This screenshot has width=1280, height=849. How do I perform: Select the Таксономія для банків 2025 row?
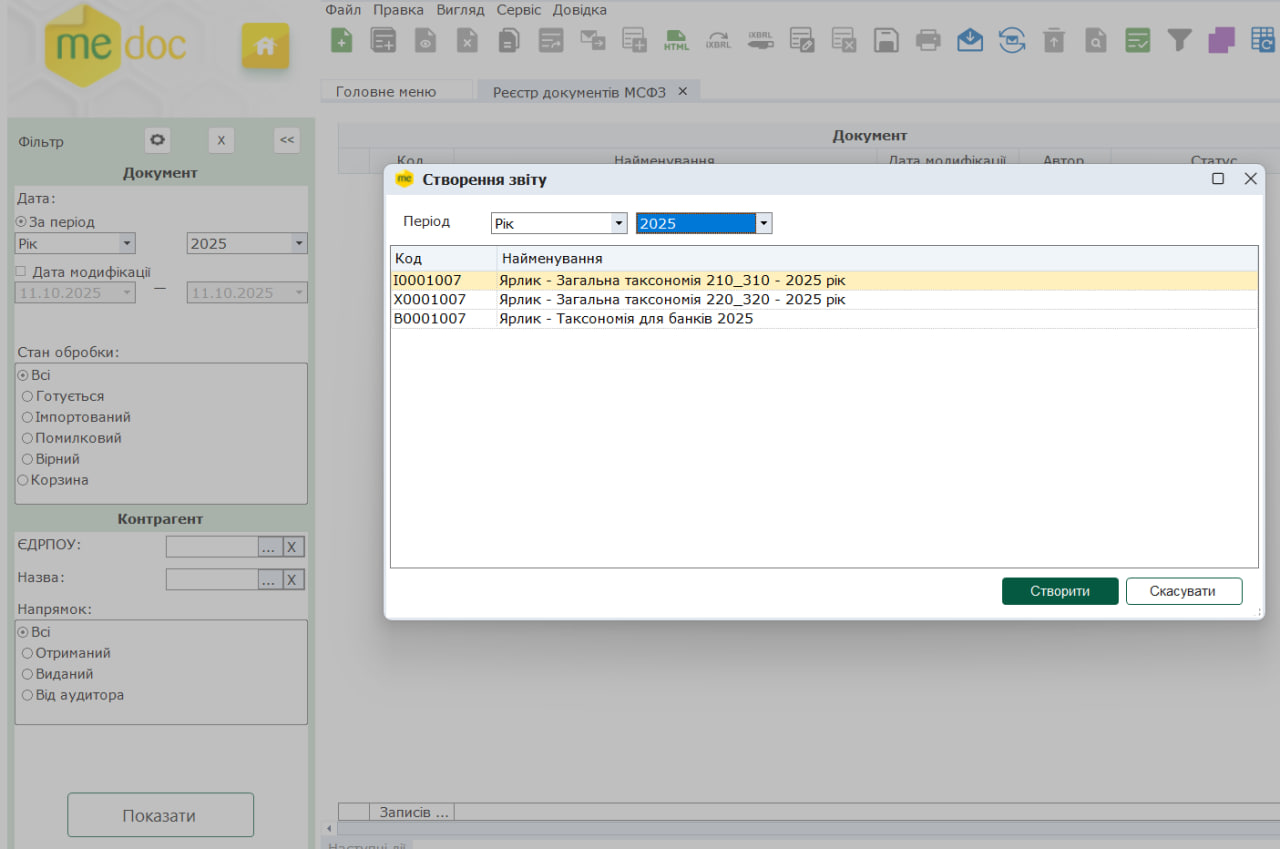pos(626,319)
